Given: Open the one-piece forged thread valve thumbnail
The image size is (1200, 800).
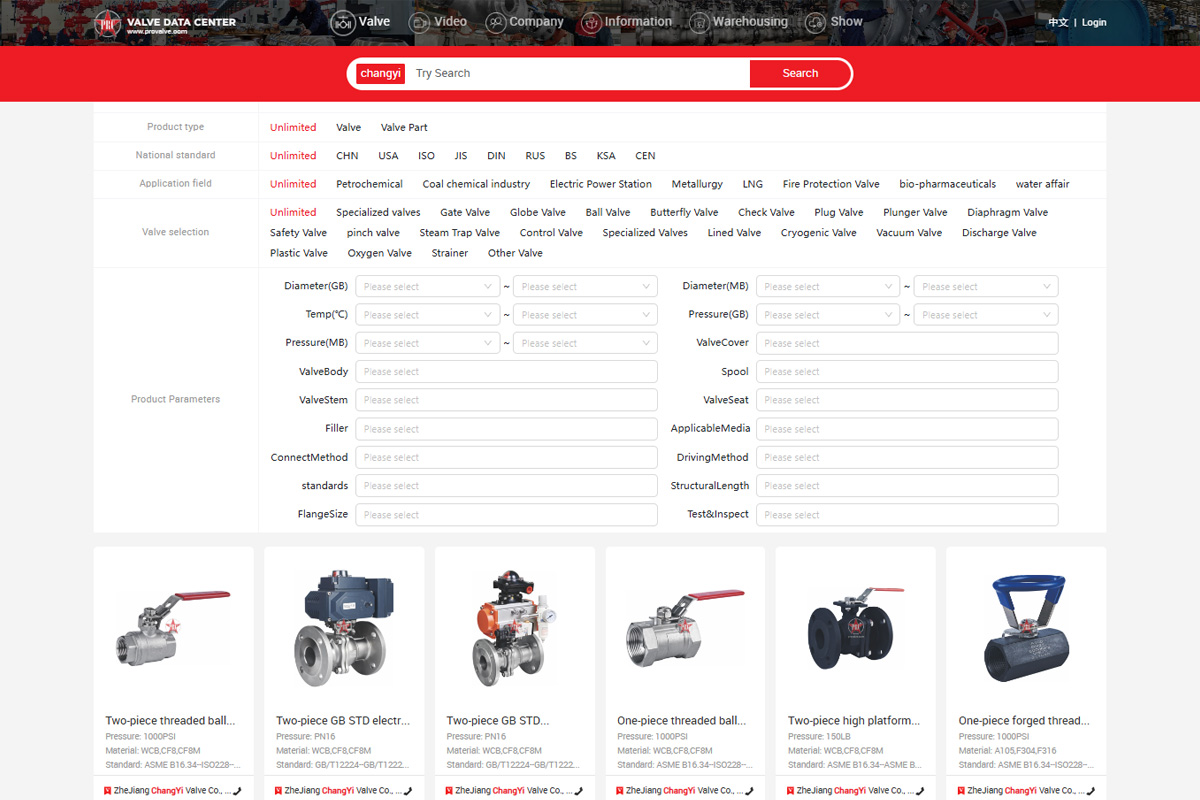Looking at the screenshot, I should click(1025, 628).
